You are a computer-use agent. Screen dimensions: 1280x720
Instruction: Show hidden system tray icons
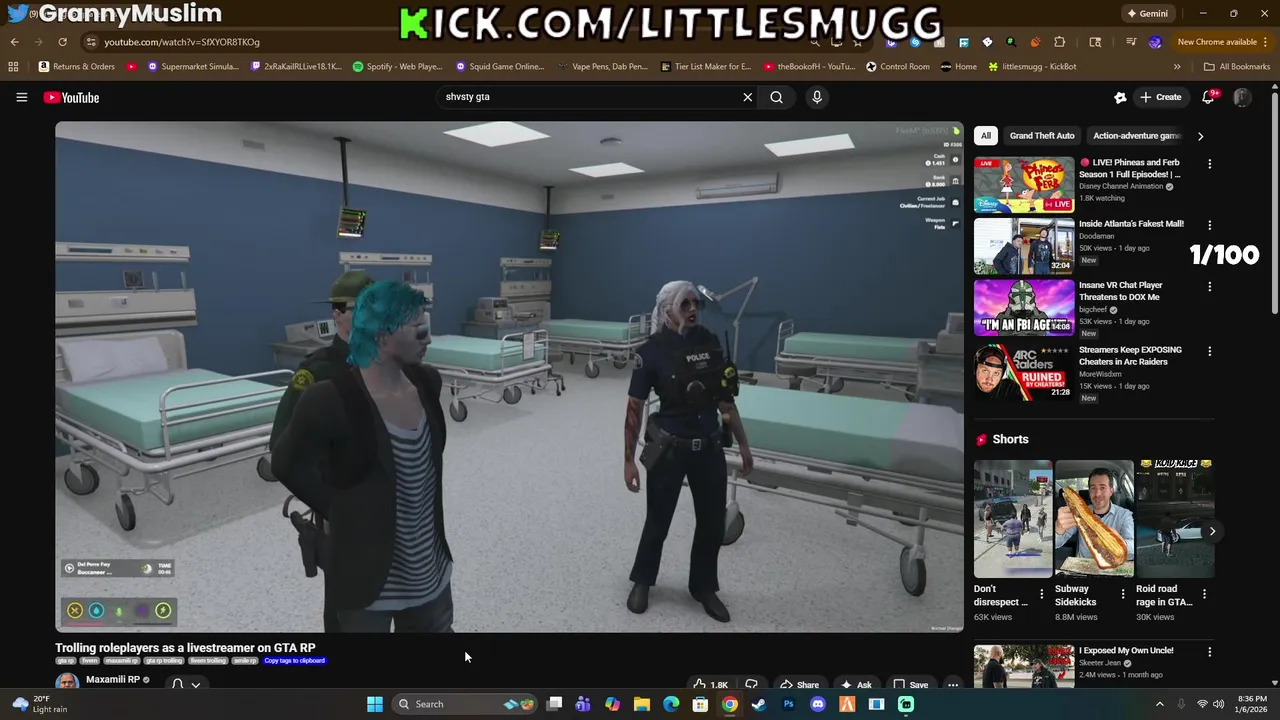click(x=1160, y=704)
